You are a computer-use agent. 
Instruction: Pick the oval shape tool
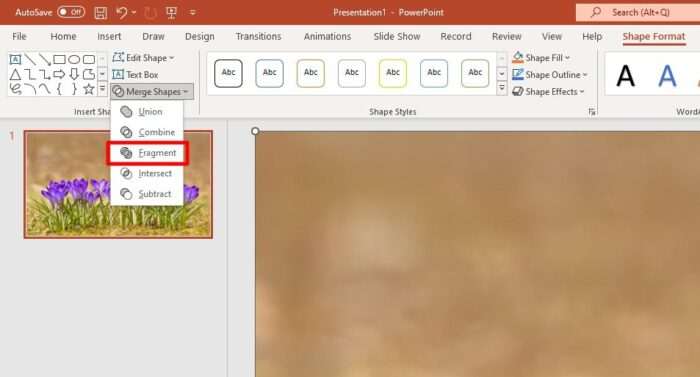74,59
